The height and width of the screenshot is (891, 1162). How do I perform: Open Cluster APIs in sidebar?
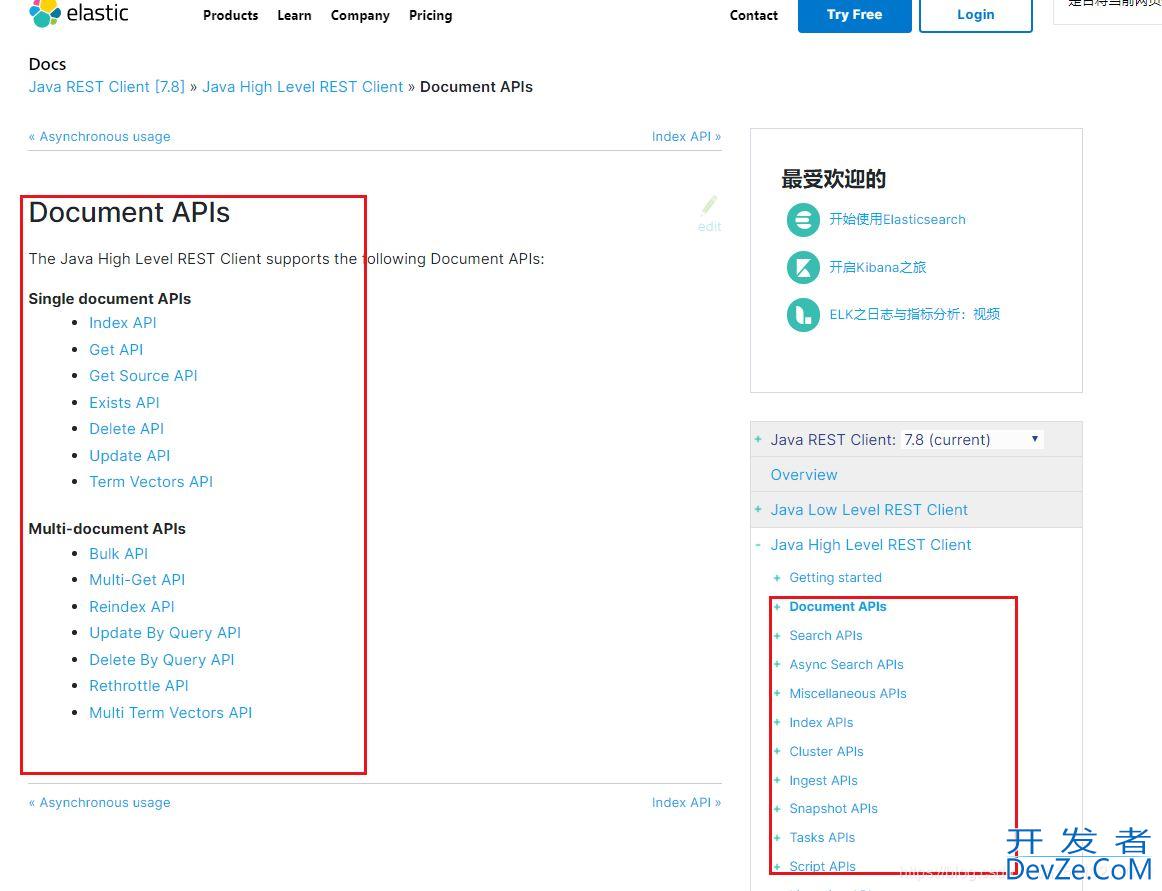(x=826, y=752)
